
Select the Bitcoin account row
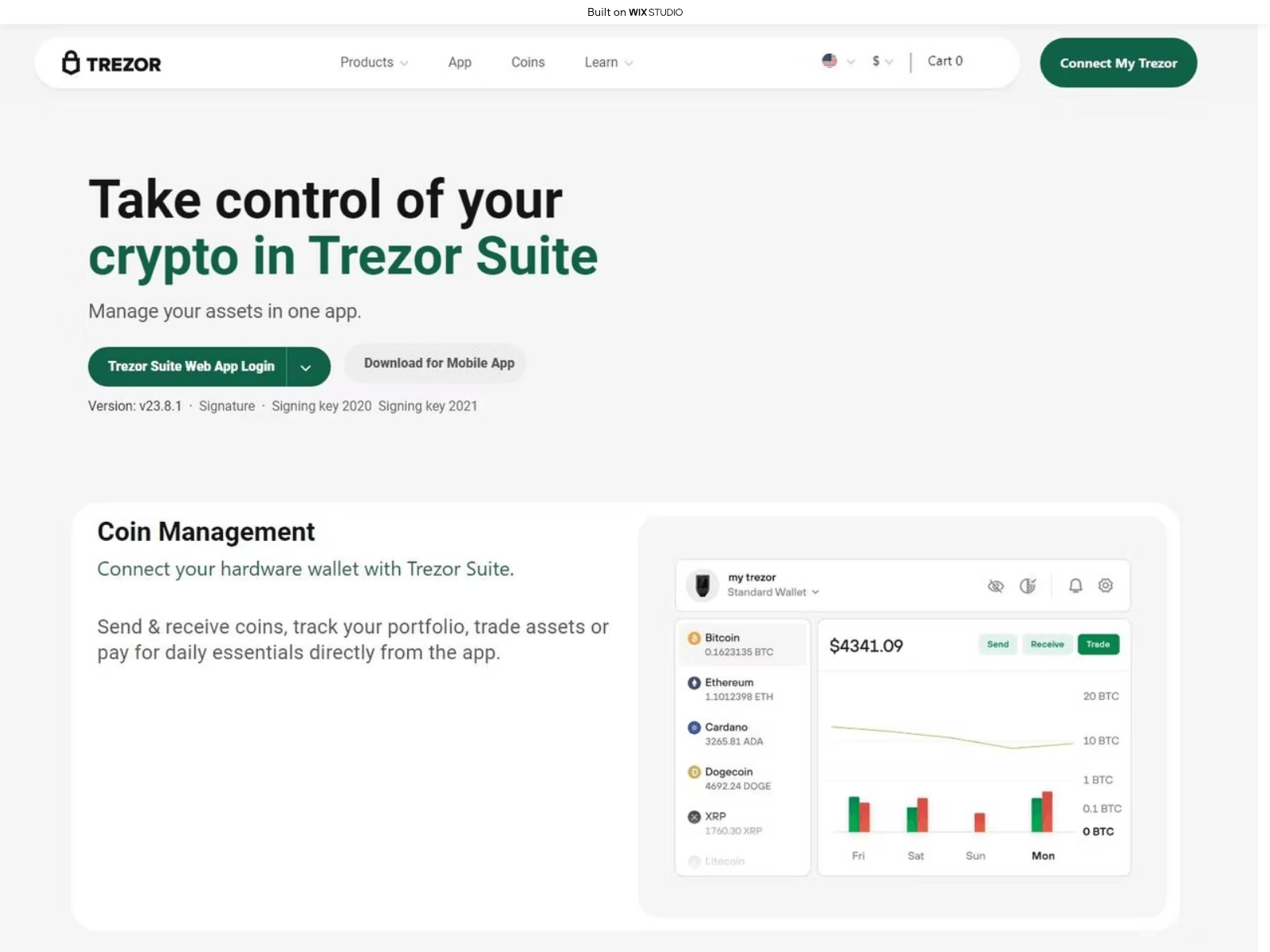[743, 644]
